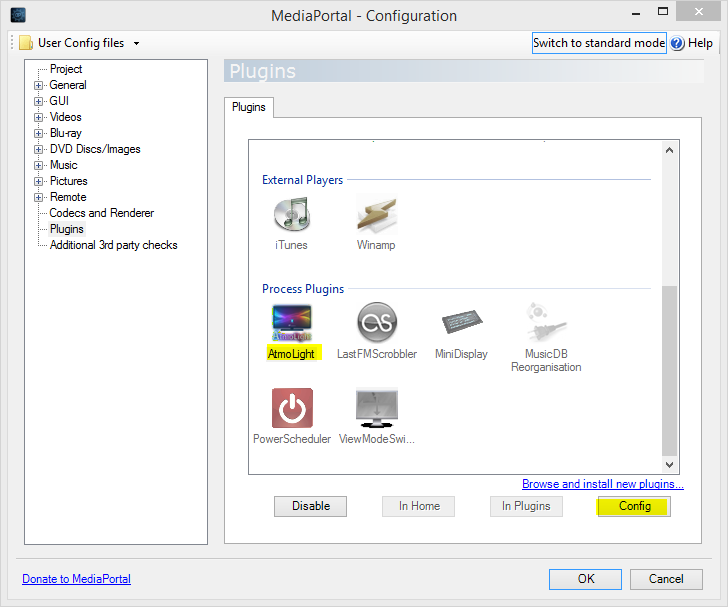Image resolution: width=728 pixels, height=607 pixels.
Task: Expand the Remote tree node
Action: 39,197
